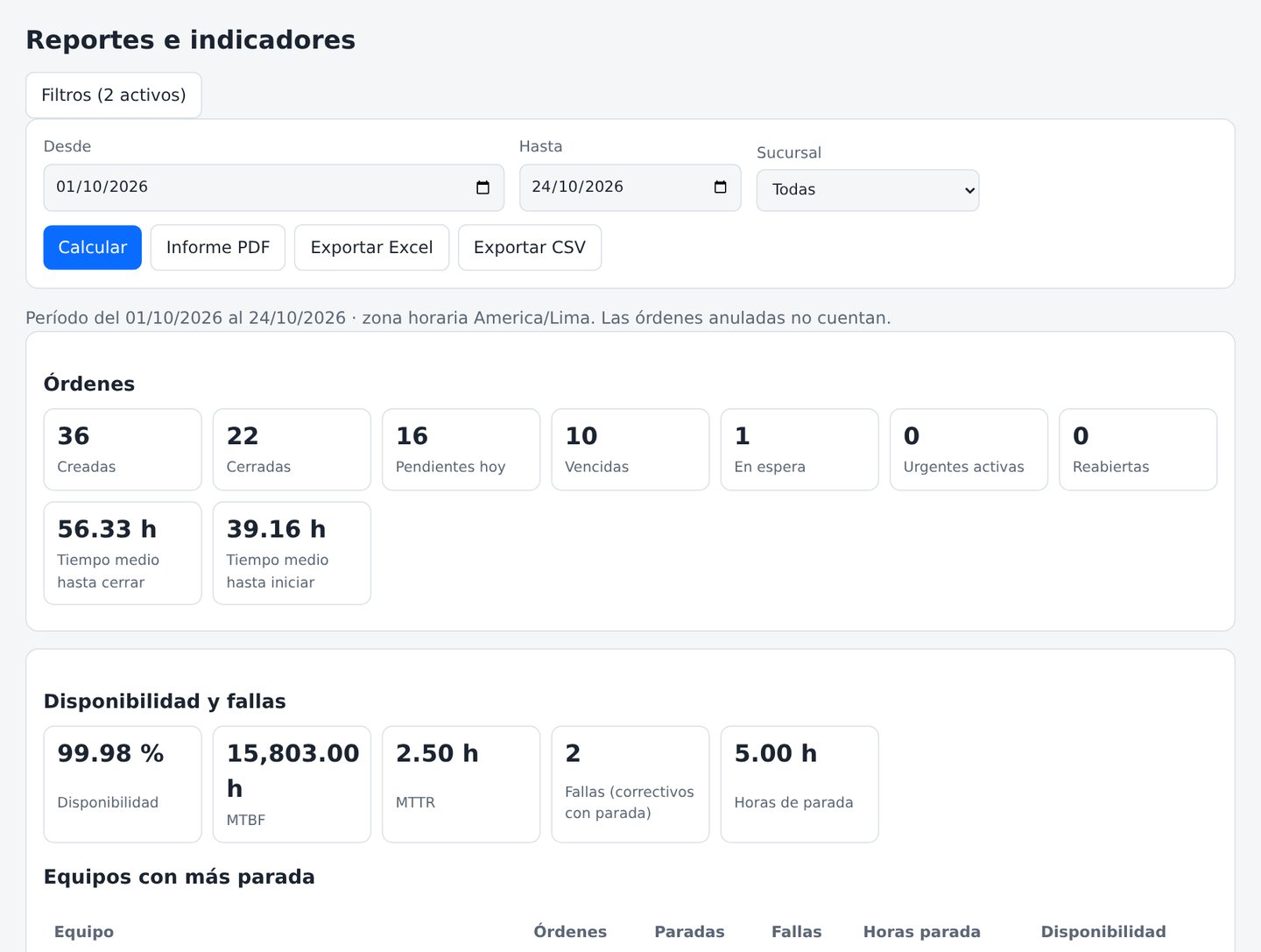Select the 16 Pendientes hoy card
Image resolution: width=1261 pixels, height=952 pixels.
pos(461,449)
